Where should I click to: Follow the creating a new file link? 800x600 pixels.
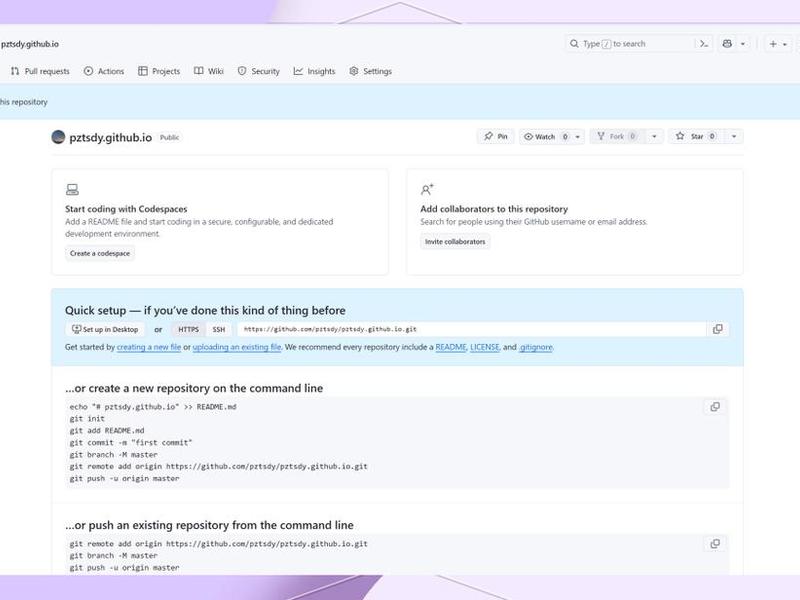149,347
